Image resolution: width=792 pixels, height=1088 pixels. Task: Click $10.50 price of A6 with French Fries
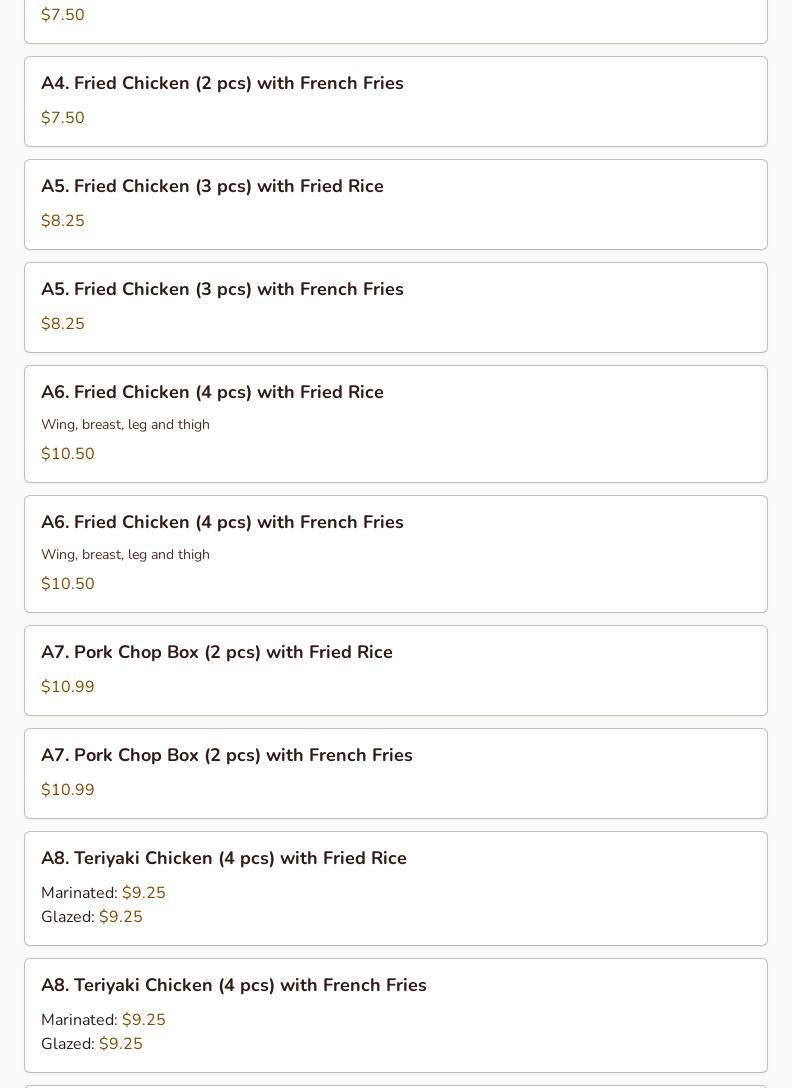68,584
